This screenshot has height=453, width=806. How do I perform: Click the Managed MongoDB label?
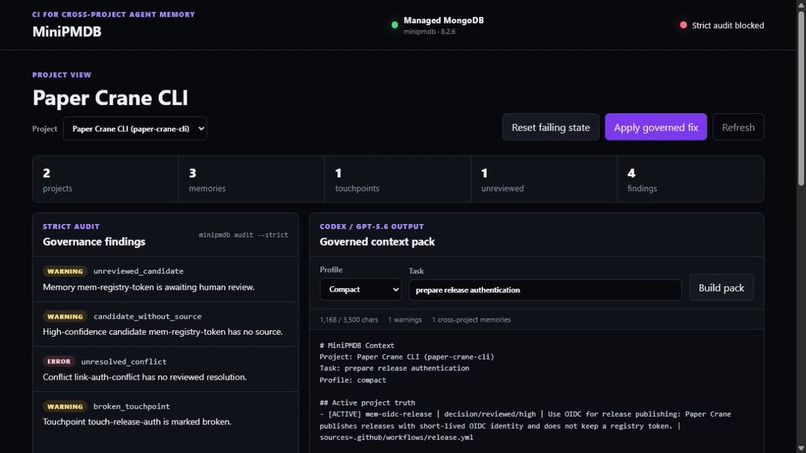(x=444, y=20)
